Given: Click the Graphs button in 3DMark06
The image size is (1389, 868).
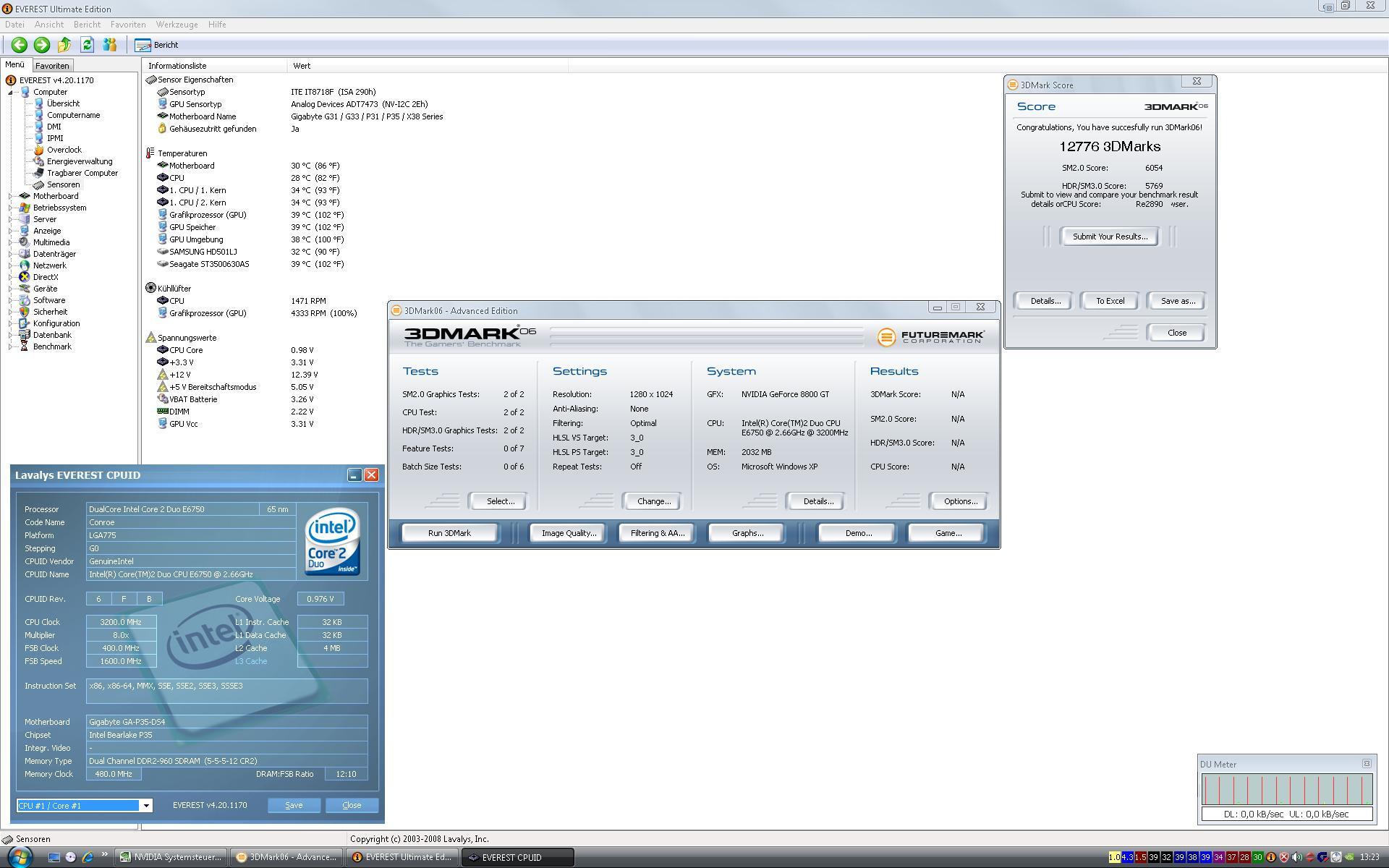Looking at the screenshot, I should pos(747,533).
